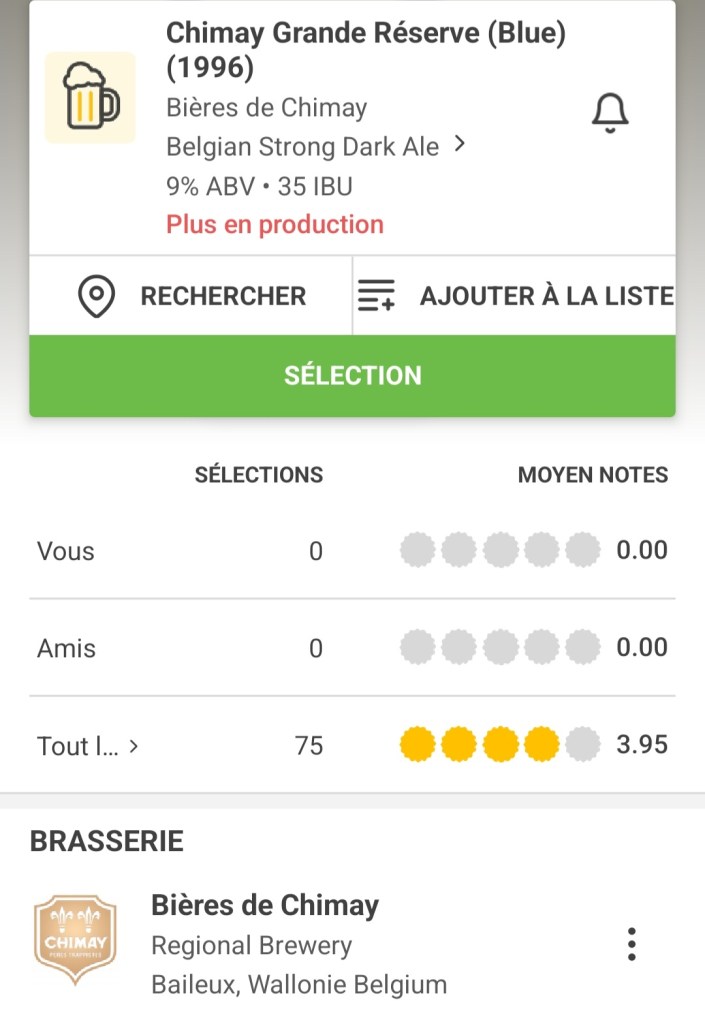Click the fourth yellow star in the global rating
Image resolution: width=705 pixels, height=1024 pixels.
click(541, 745)
